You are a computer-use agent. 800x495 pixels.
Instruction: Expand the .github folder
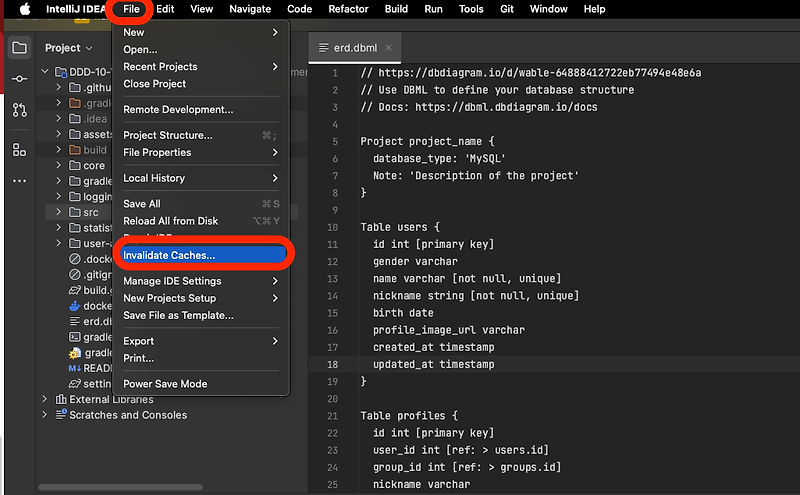coord(59,87)
